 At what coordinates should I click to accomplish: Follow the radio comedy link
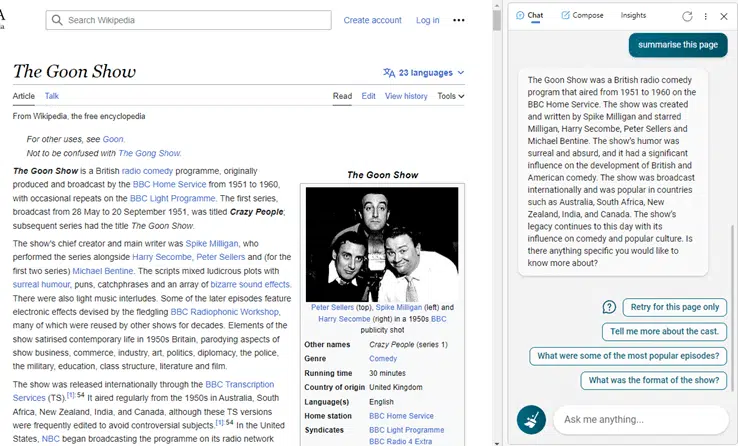point(147,171)
